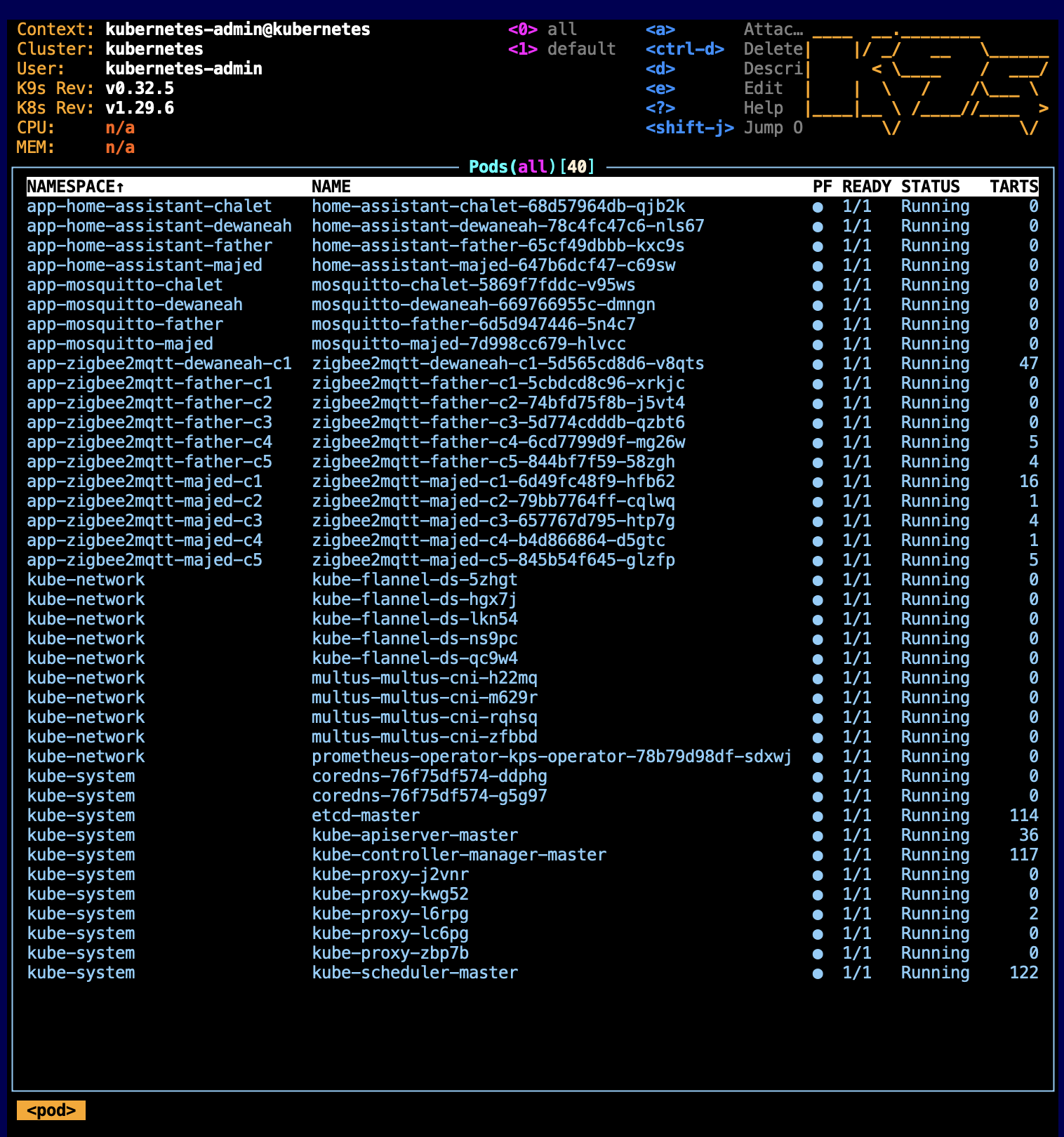Click the NAMESPACE column header

pyautogui.click(x=76, y=187)
